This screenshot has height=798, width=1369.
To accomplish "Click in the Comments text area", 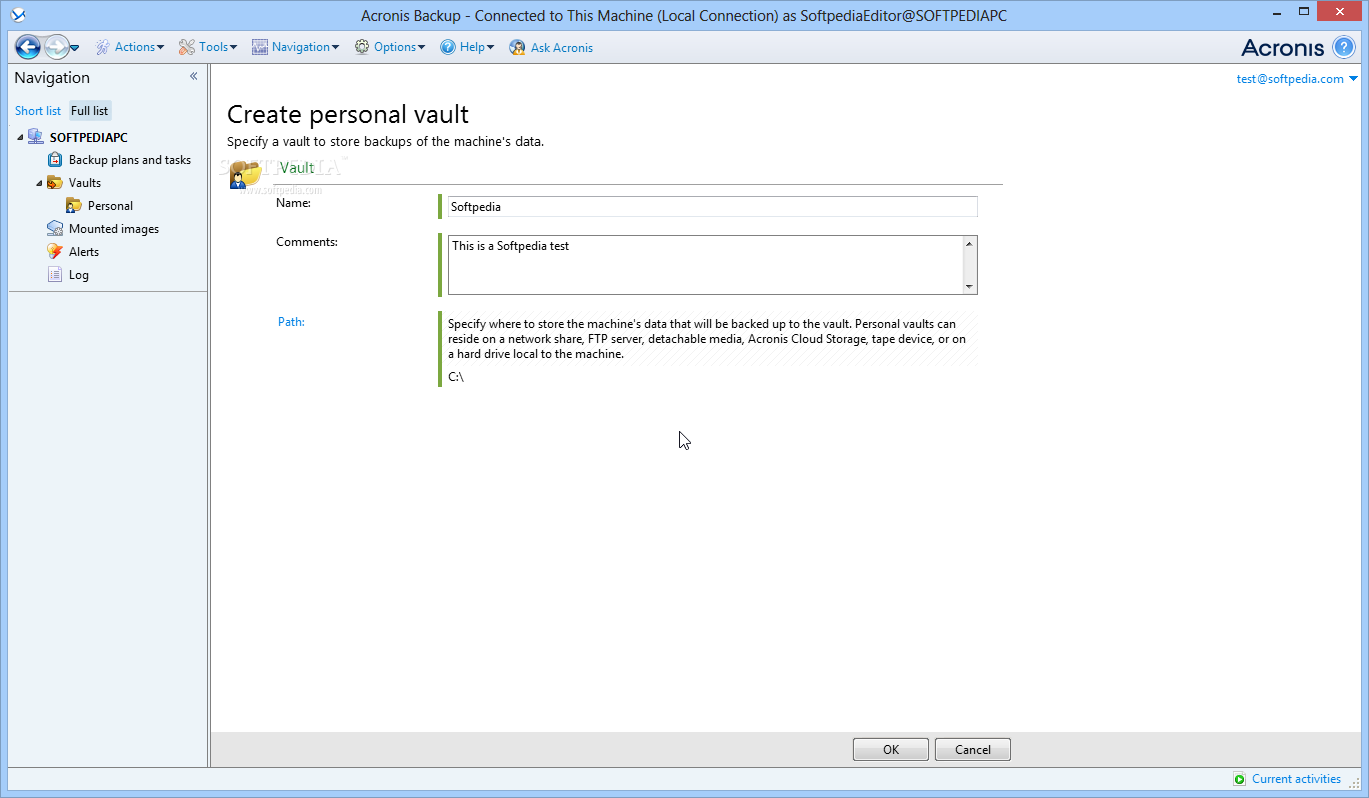I will [705, 265].
